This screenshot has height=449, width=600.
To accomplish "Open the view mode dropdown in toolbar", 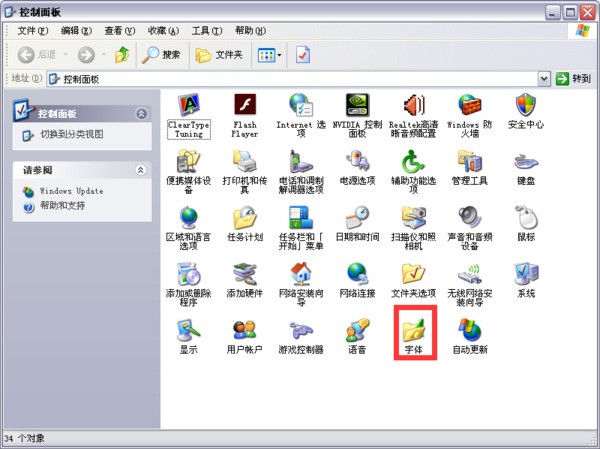I will pyautogui.click(x=270, y=54).
